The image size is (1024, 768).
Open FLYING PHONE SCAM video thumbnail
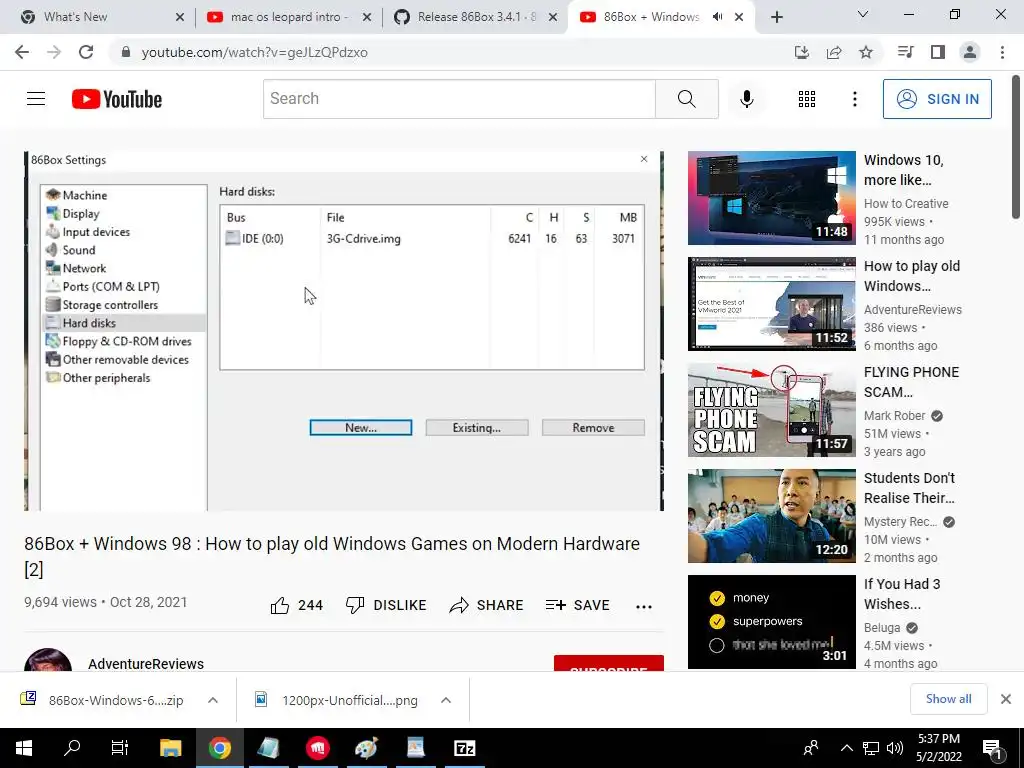(x=771, y=409)
